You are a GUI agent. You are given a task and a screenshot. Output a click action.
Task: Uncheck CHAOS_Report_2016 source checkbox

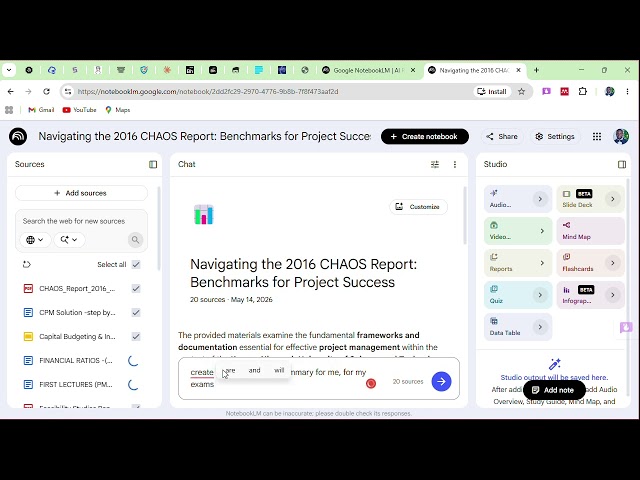click(x=136, y=289)
